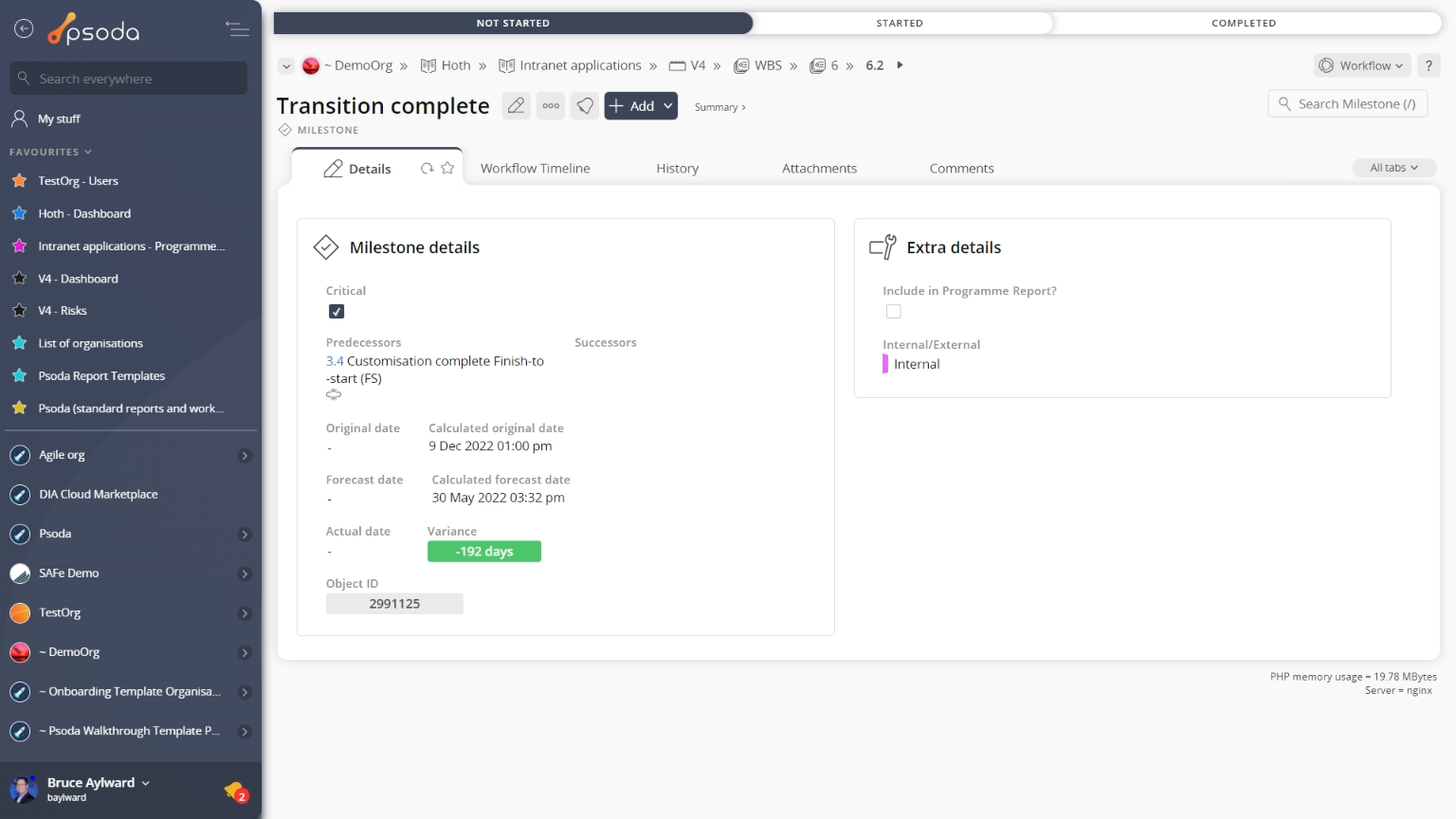The width and height of the screenshot is (1456, 819).
Task: Click the Bruce Aylward profile avatar
Action: (23, 789)
